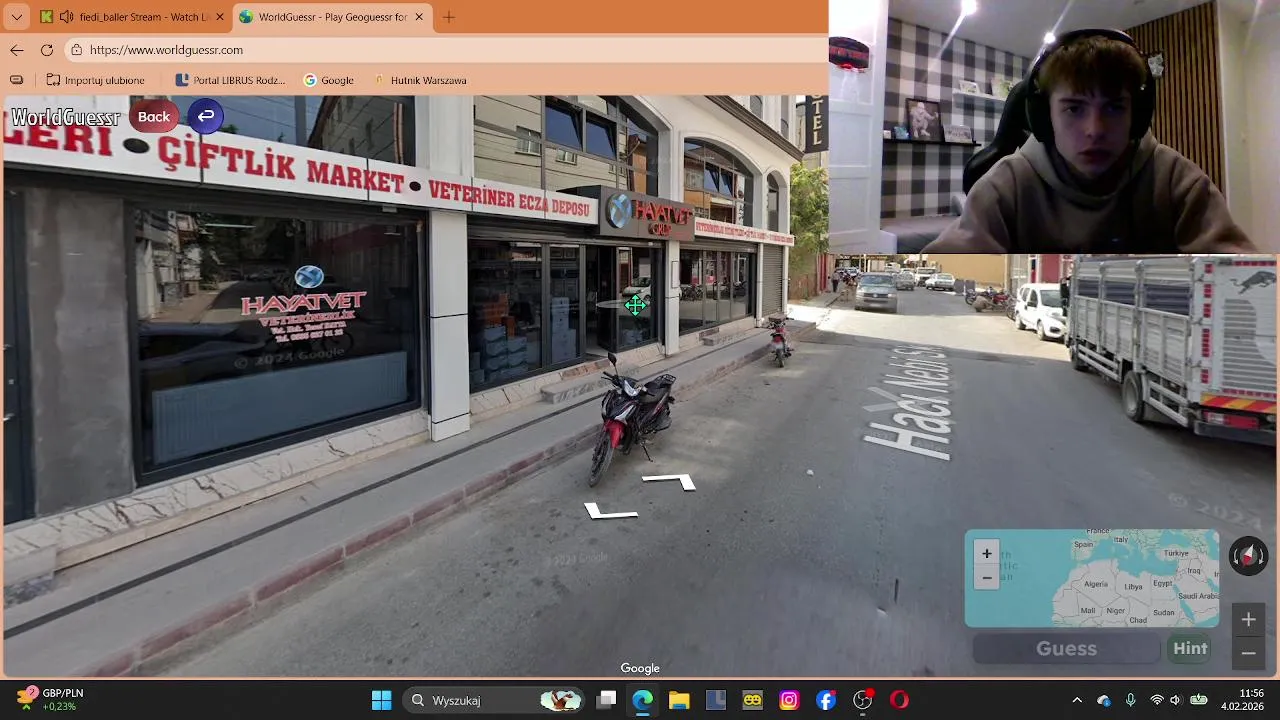Image resolution: width=1280 pixels, height=720 pixels.
Task: Open the dark blue notes app on taskbar
Action: (x=715, y=700)
